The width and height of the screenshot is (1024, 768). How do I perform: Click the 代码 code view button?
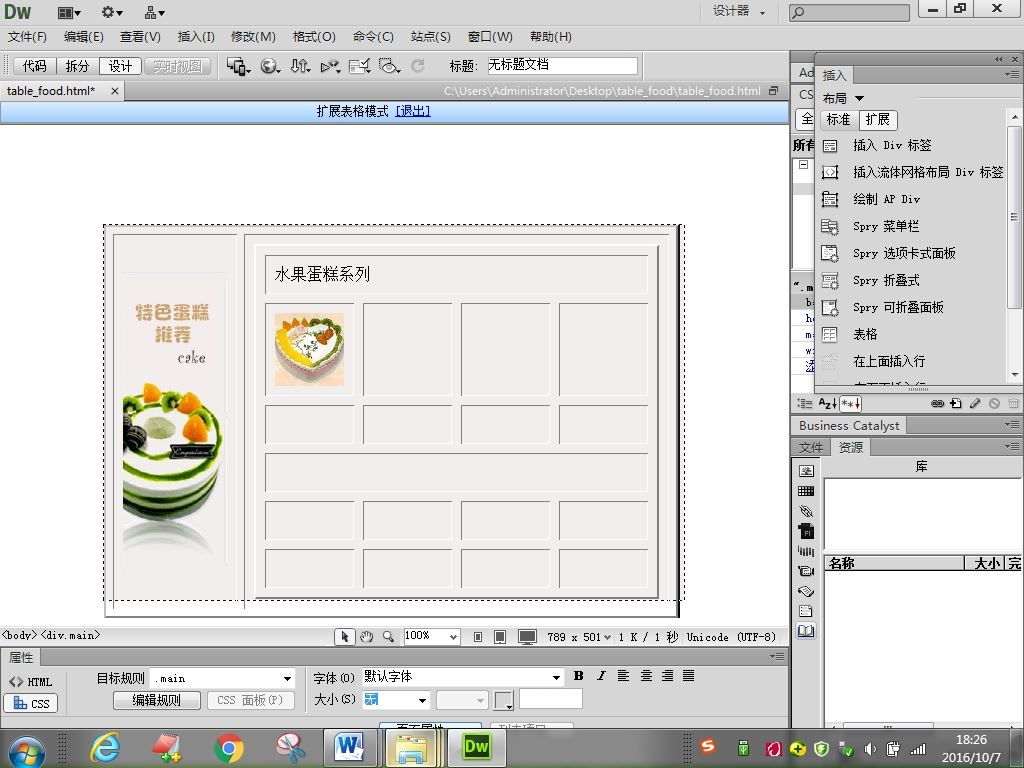point(35,66)
